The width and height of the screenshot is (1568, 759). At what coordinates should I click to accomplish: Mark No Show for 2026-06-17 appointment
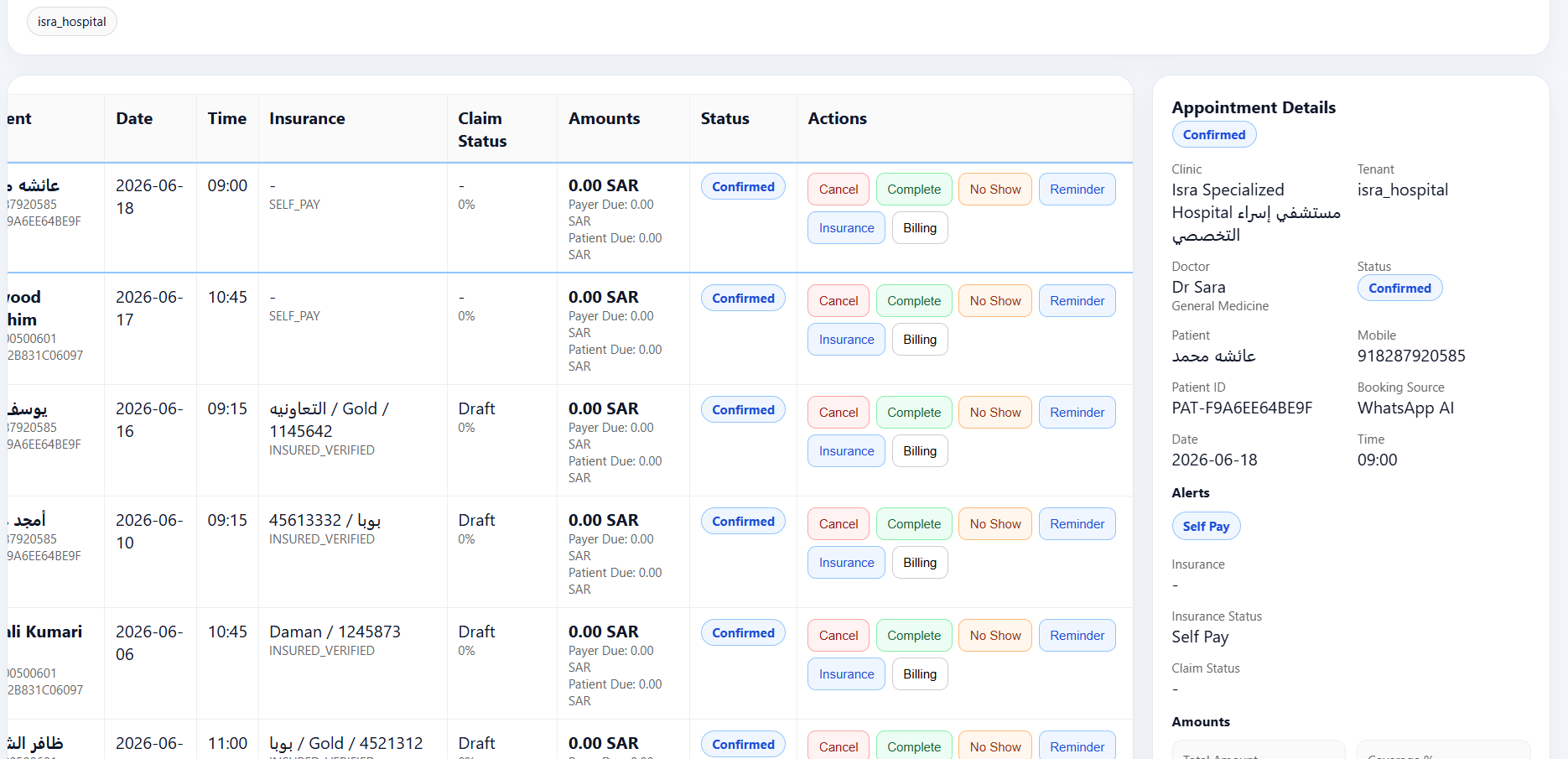point(995,301)
